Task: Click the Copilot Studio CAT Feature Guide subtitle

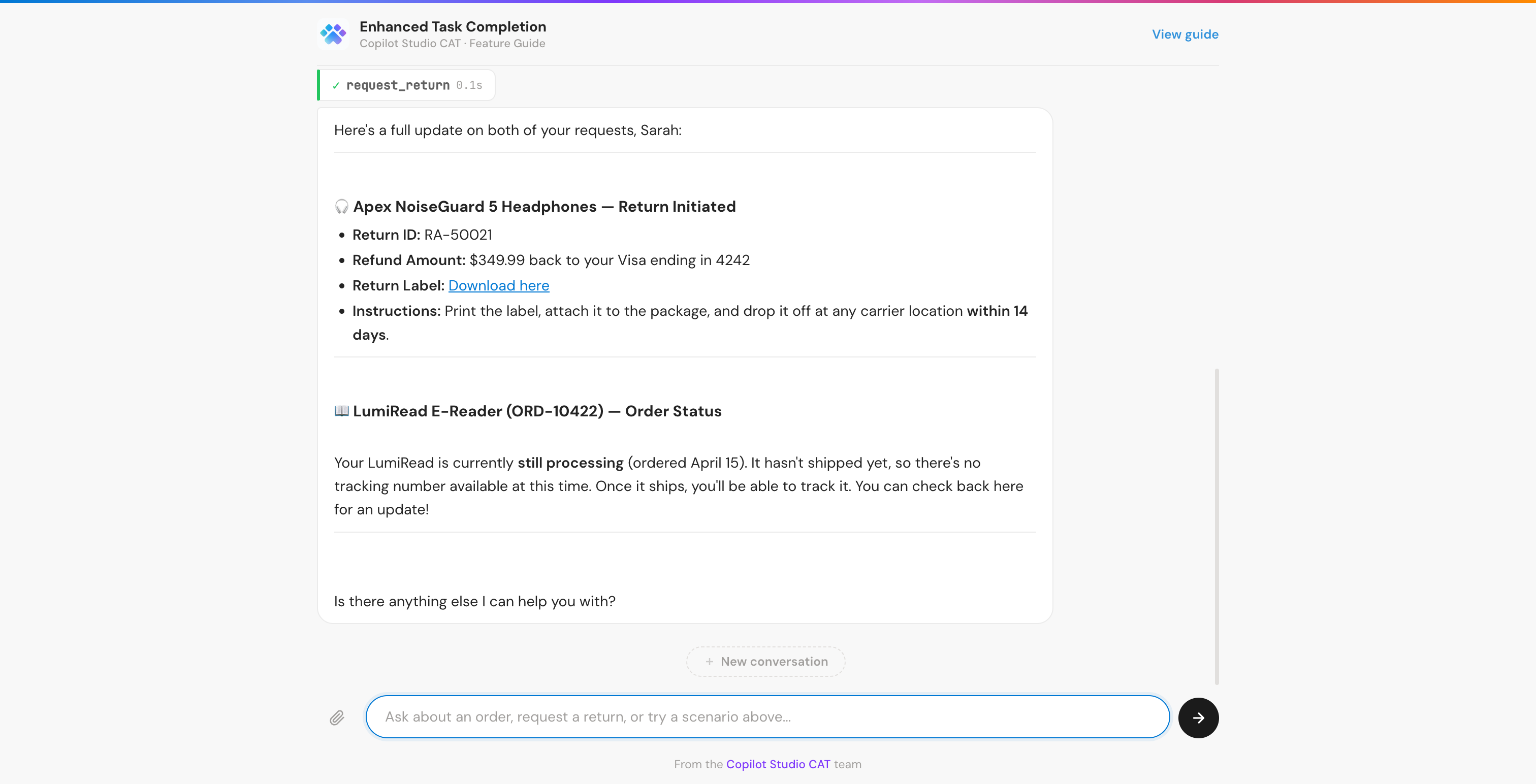Action: [x=452, y=44]
